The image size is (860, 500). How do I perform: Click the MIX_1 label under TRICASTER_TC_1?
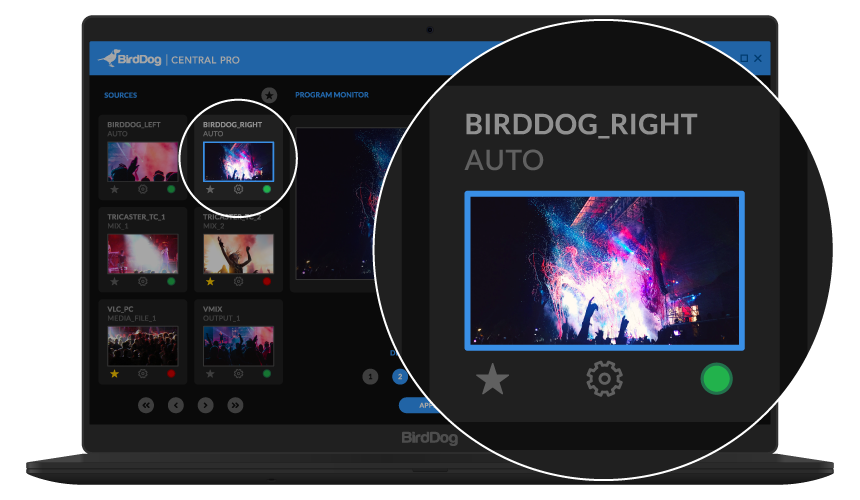tap(118, 226)
